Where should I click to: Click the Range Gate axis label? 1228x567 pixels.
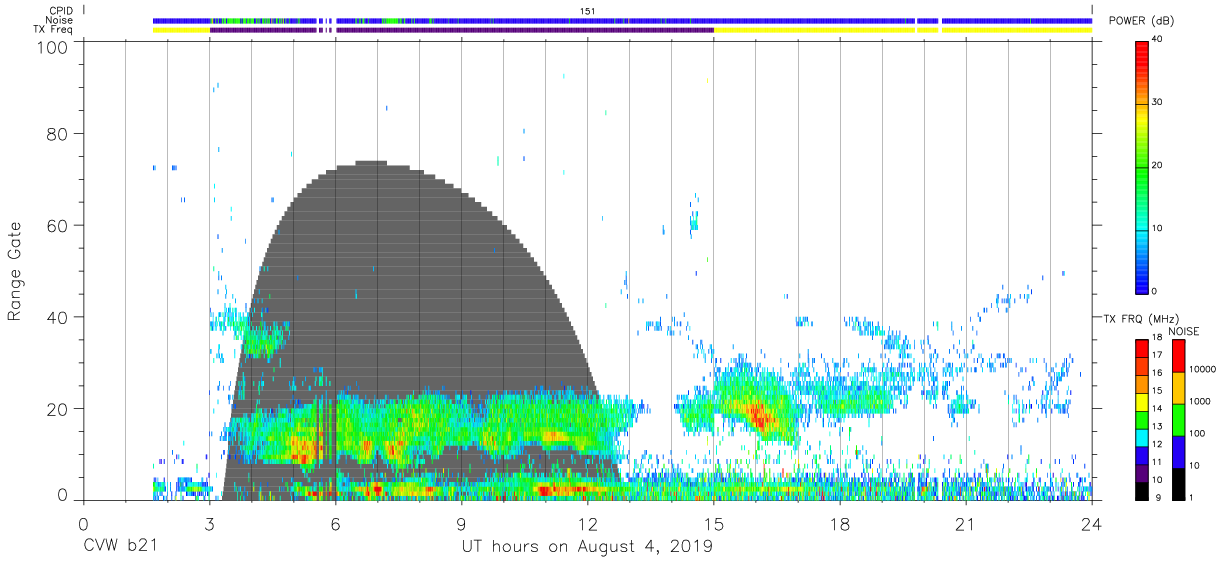(15, 272)
